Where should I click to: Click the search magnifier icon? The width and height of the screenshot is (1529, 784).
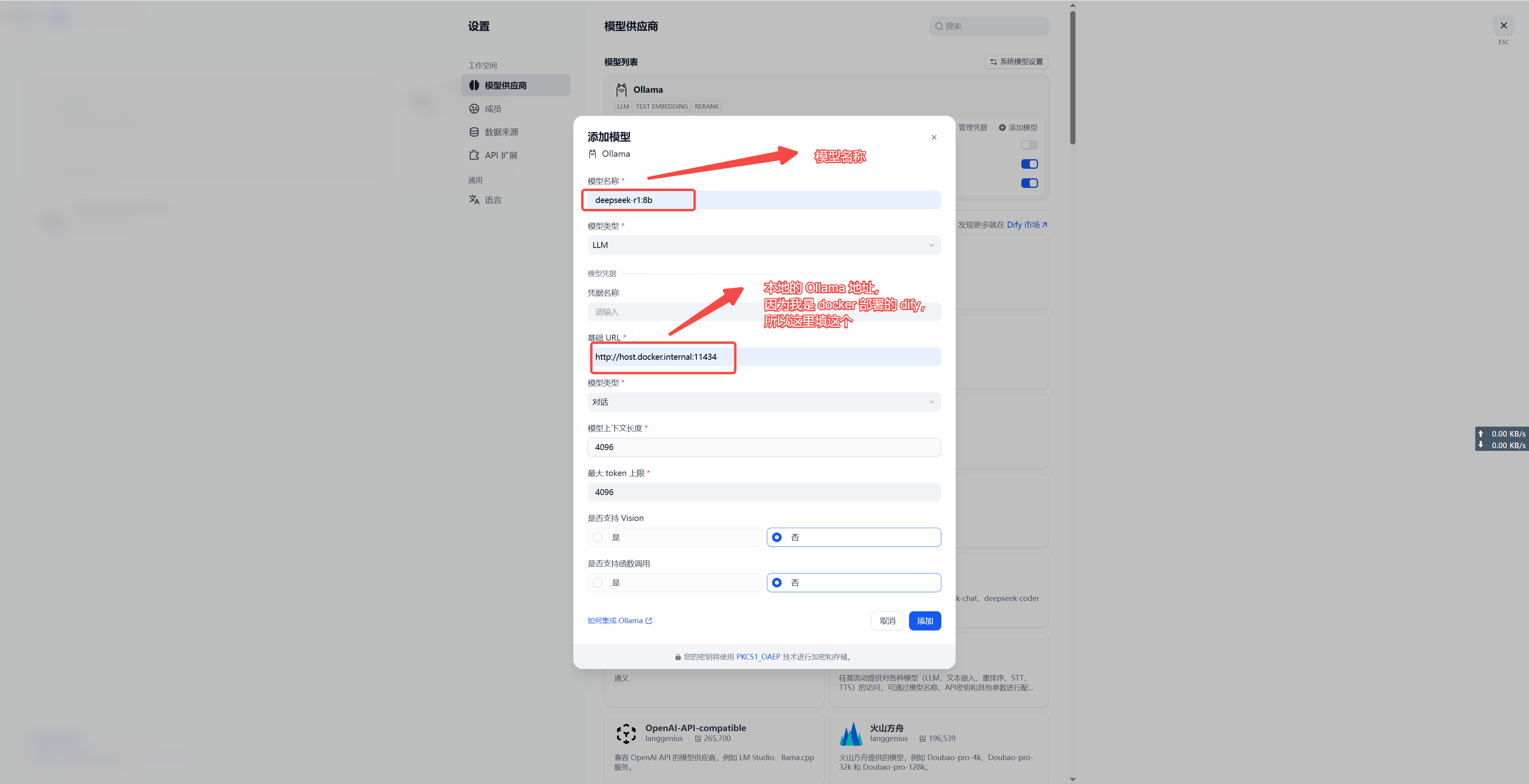point(939,26)
